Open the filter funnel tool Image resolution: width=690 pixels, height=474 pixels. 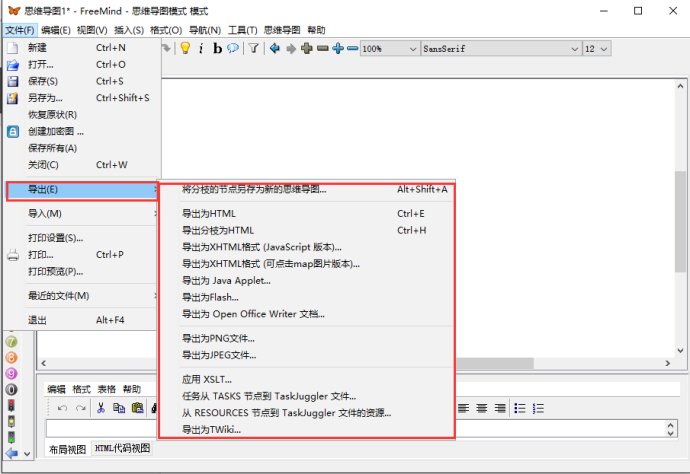(253, 48)
